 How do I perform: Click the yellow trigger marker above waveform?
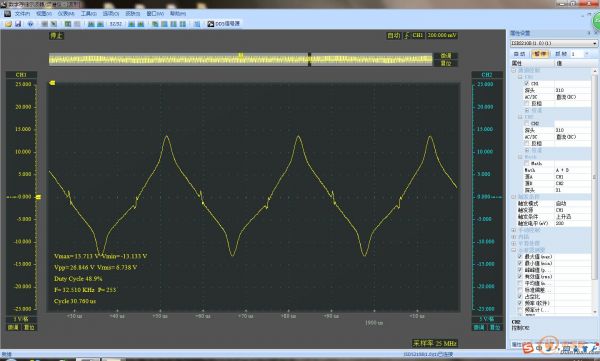point(241,55)
